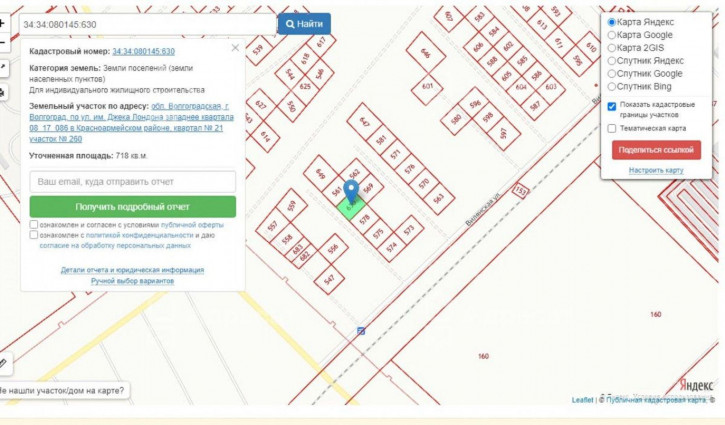Click the 153 road marker label
The height and width of the screenshot is (425, 725).
click(x=521, y=190)
